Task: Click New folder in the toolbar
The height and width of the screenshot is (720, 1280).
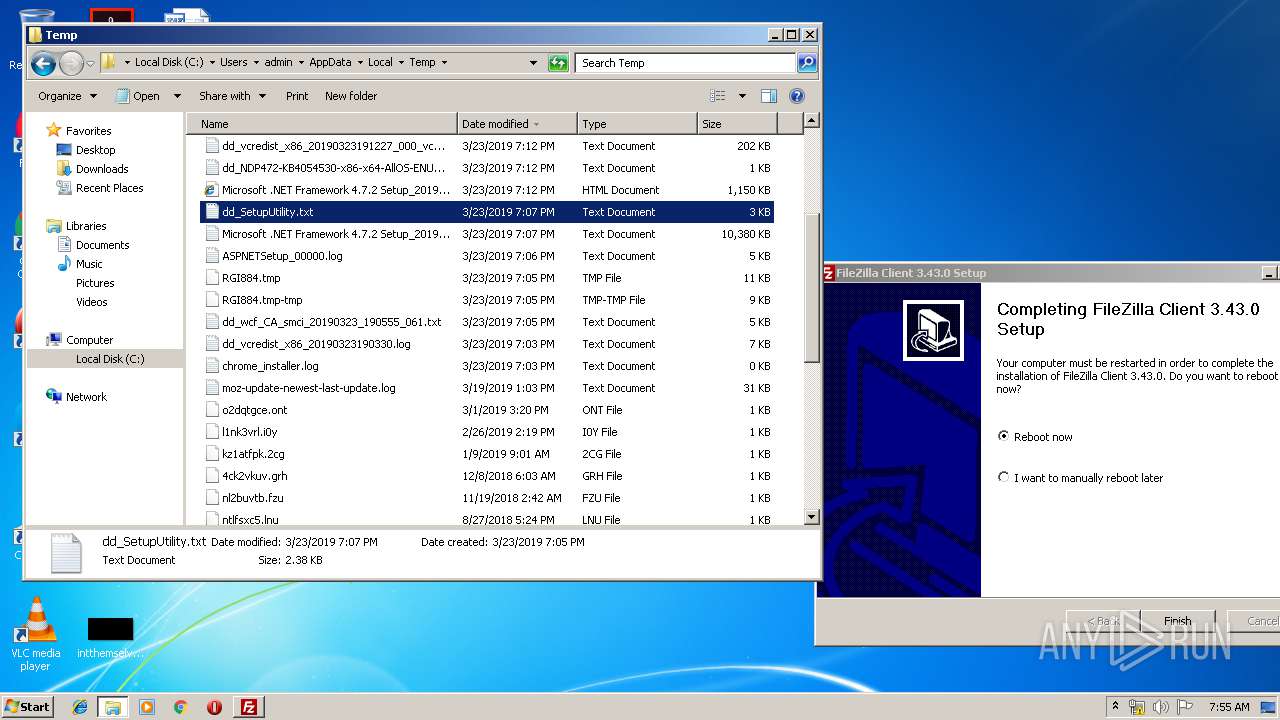Action: click(351, 96)
